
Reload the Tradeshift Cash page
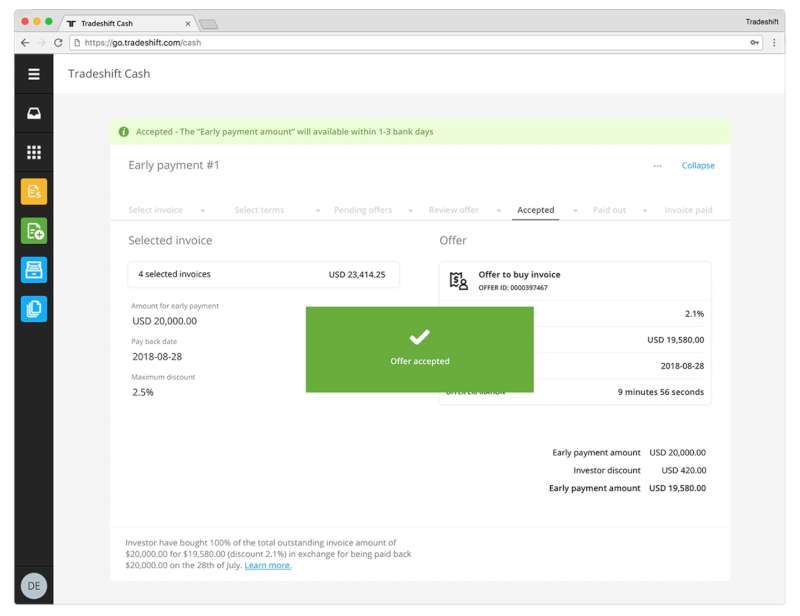pyautogui.click(x=58, y=43)
